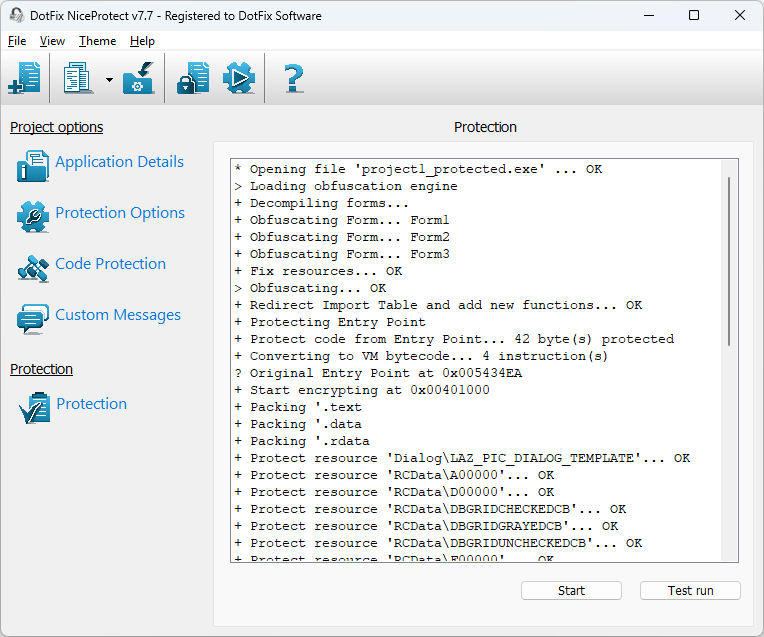
Task: Click the 'Dialog\LAZ_PIC_DIALOG_TEMPLATE' log line
Action: point(462,458)
